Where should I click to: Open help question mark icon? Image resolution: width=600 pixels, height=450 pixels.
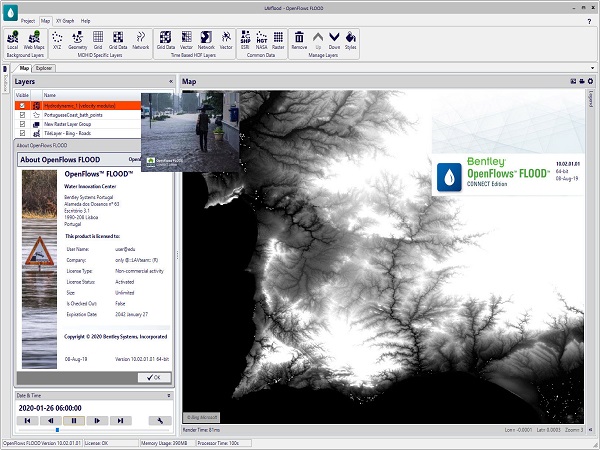point(589,21)
